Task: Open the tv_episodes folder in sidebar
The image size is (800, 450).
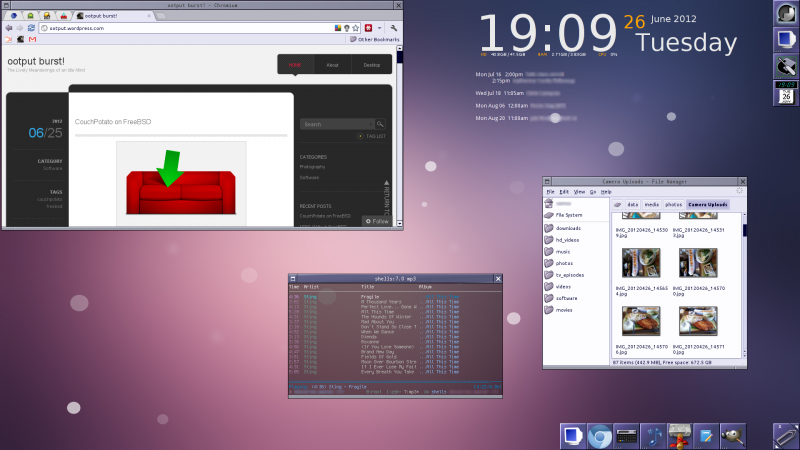Action: (565, 275)
